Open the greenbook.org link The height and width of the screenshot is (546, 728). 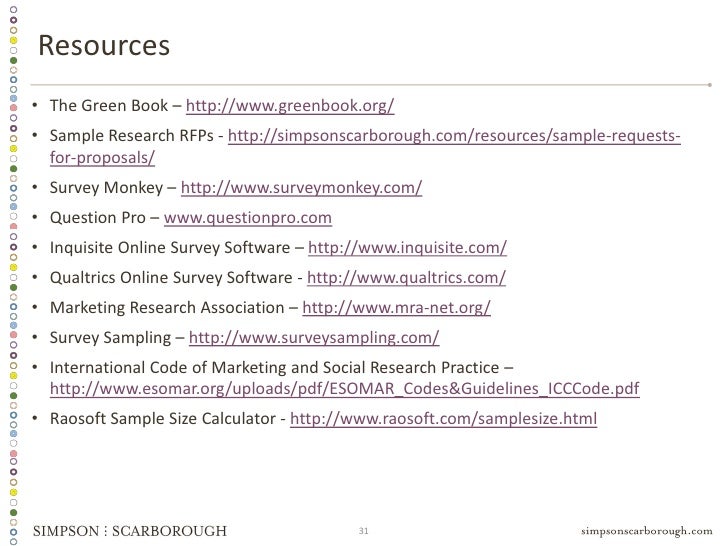290,106
